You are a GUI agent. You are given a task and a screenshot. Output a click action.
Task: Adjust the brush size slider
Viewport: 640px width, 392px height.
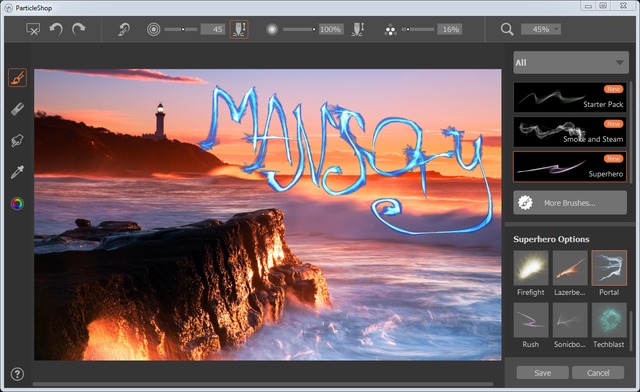click(181, 29)
